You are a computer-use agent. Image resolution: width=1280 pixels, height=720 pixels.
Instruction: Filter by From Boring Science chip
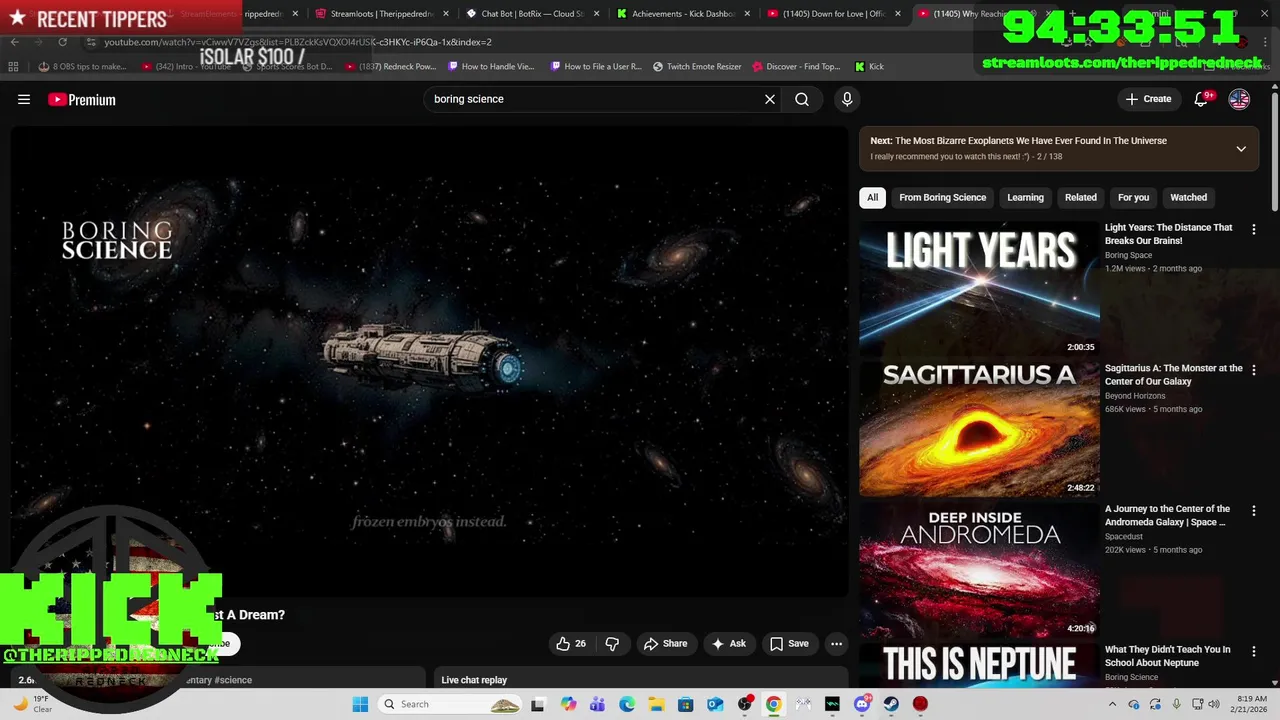(942, 197)
